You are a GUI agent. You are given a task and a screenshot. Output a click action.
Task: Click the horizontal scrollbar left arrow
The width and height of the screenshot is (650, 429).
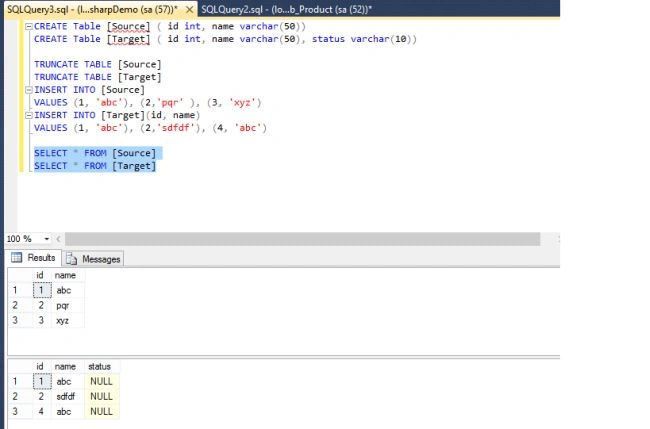point(58,239)
